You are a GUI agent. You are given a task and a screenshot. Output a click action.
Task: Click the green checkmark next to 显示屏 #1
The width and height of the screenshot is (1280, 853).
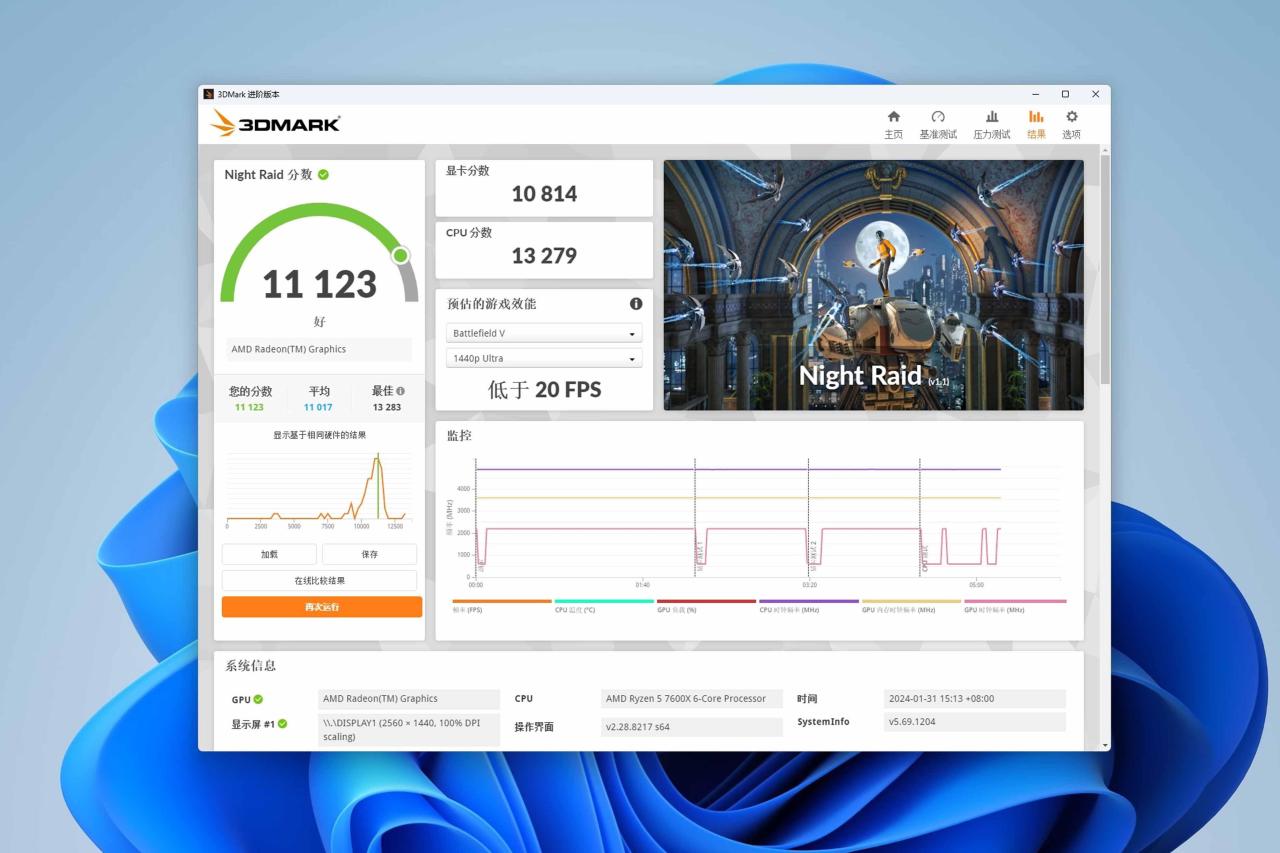pyautogui.click(x=282, y=723)
